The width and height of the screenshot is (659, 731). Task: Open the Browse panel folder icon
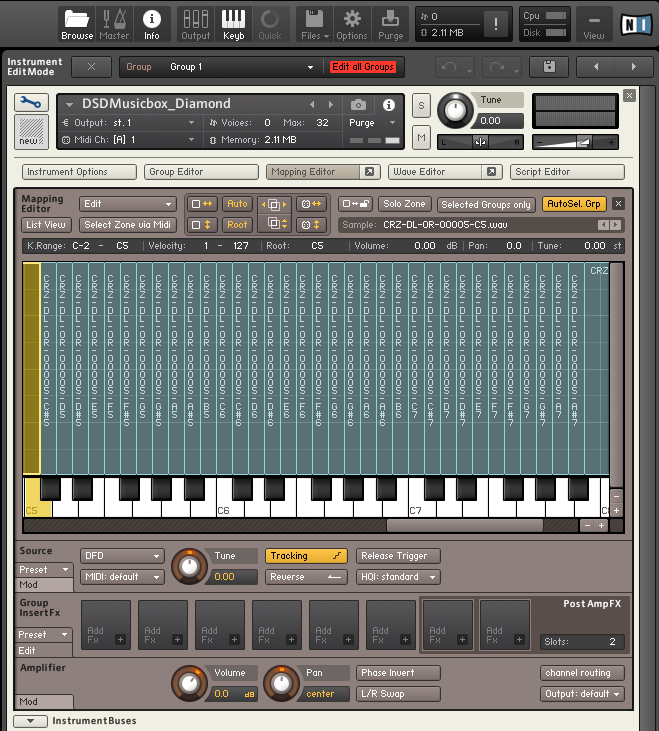pos(77,25)
